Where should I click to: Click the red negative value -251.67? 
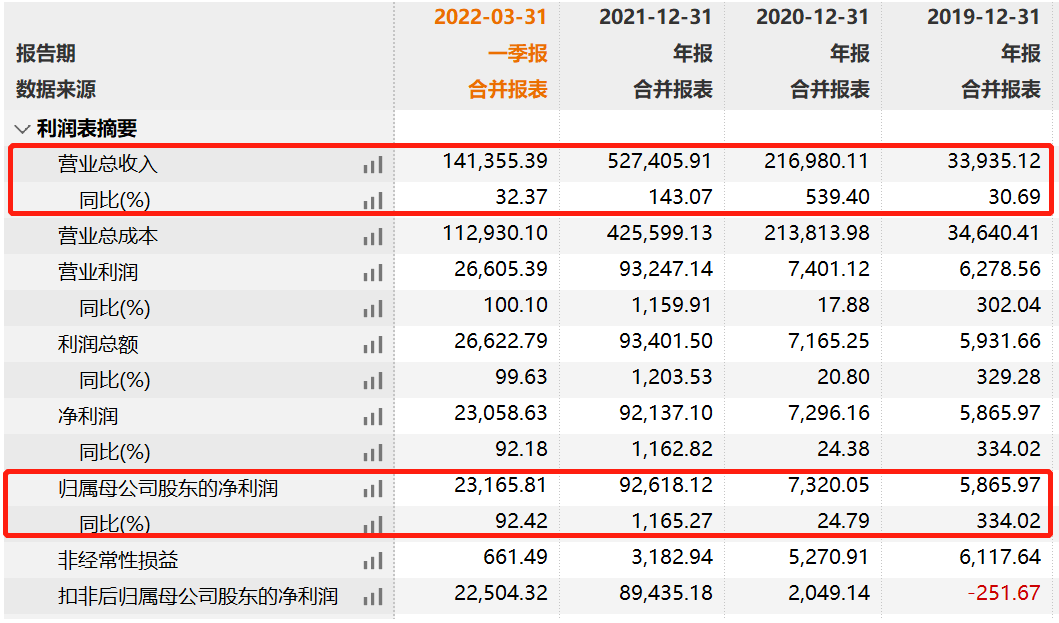pos(1005,593)
